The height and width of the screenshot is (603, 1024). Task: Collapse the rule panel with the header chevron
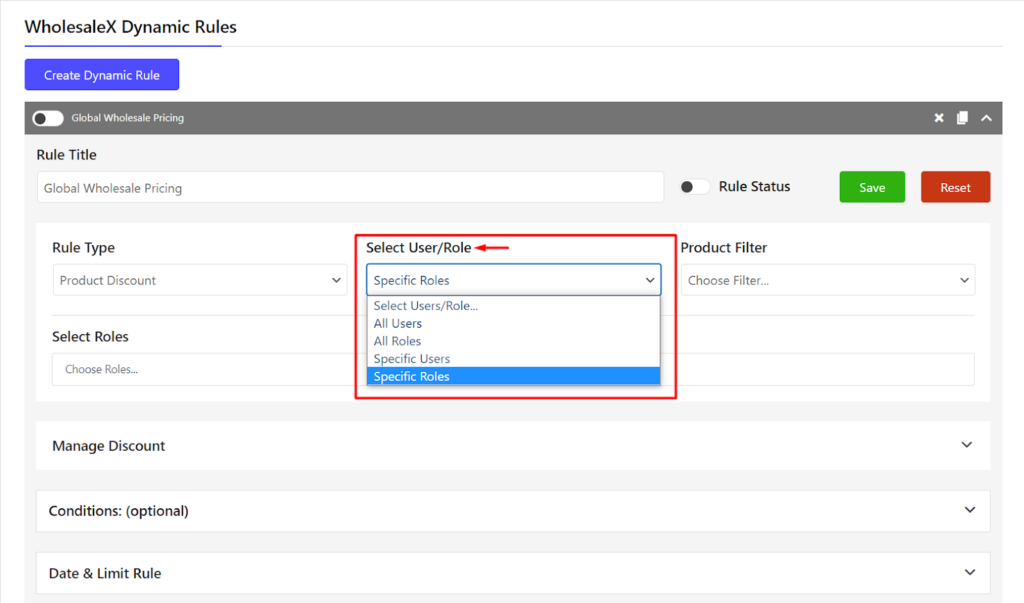pyautogui.click(x=986, y=118)
